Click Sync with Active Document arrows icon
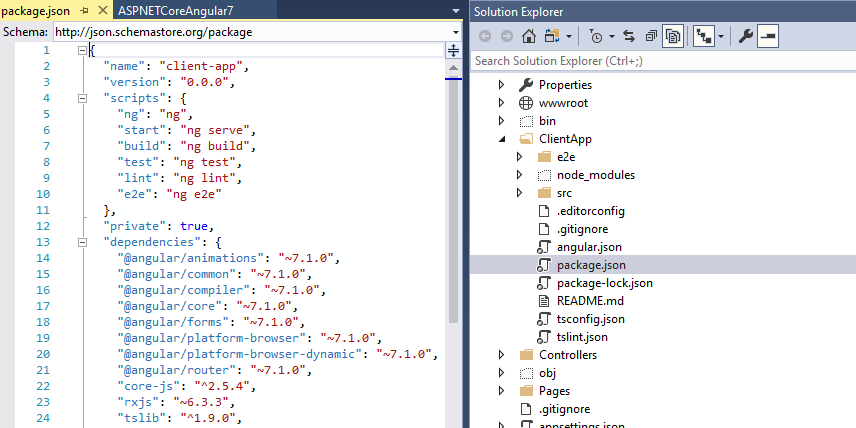The image size is (856, 428). tap(629, 37)
